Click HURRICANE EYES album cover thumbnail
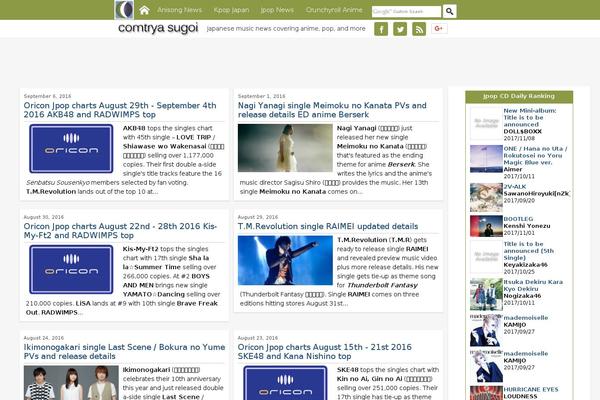 tap(486, 393)
